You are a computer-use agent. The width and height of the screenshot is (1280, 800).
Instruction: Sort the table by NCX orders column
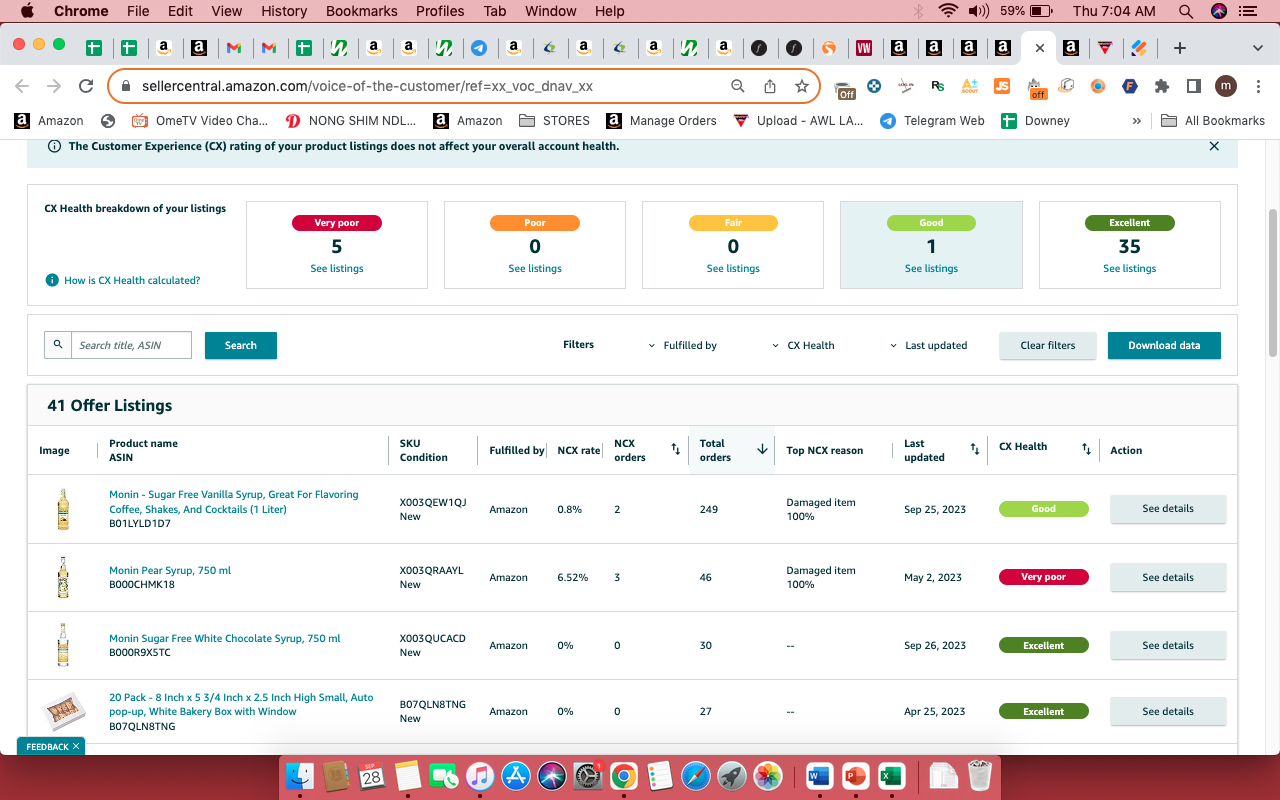pos(675,449)
